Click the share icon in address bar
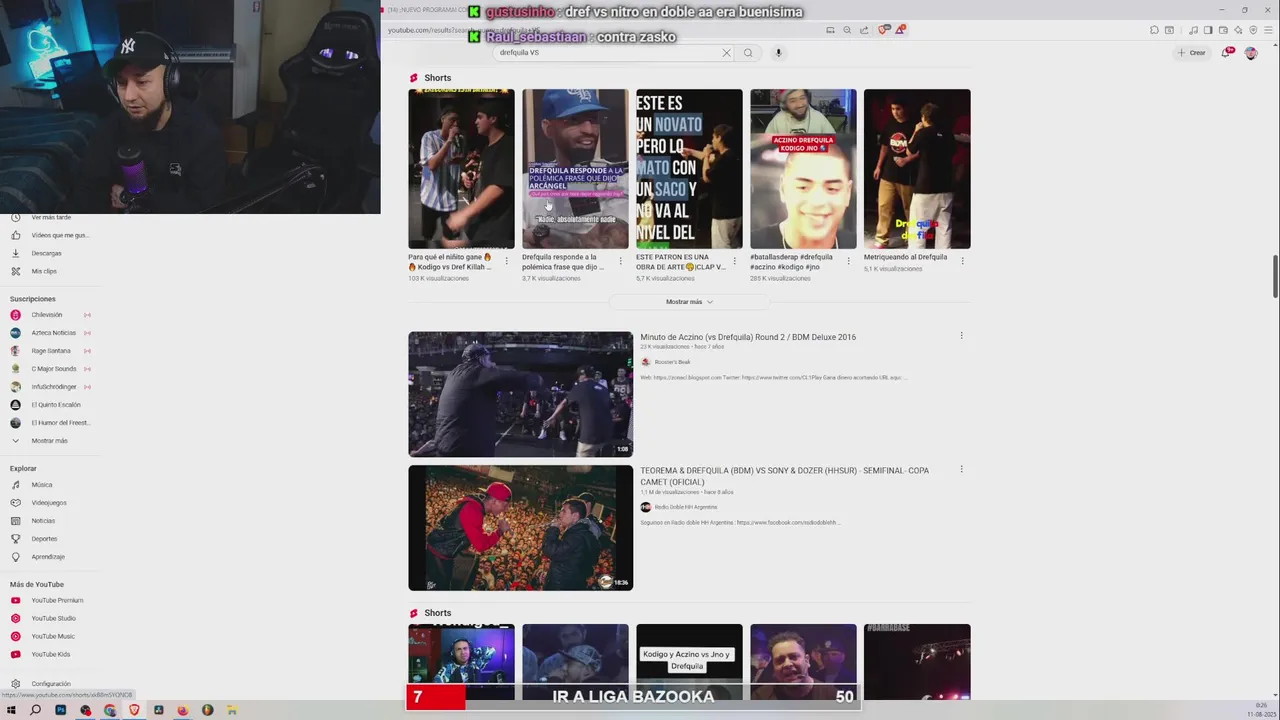 [x=864, y=30]
